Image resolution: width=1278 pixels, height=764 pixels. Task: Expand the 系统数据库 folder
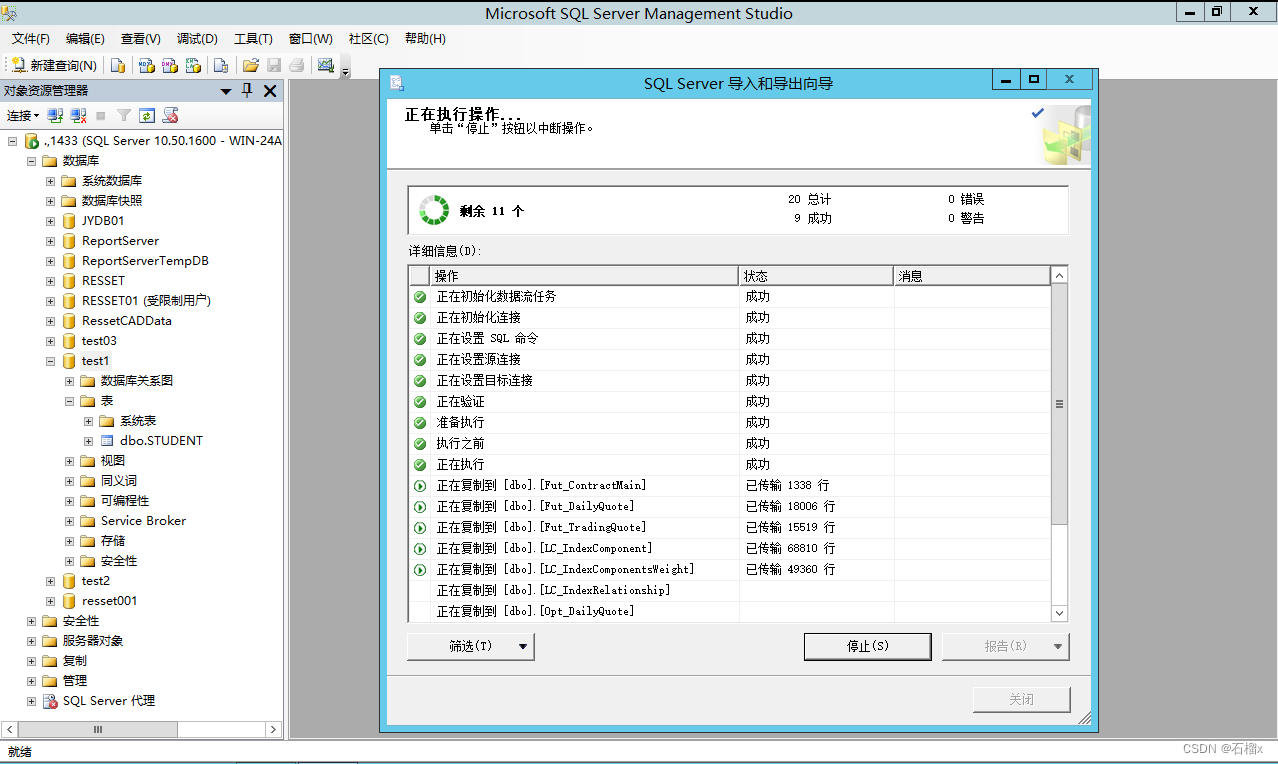click(50, 181)
